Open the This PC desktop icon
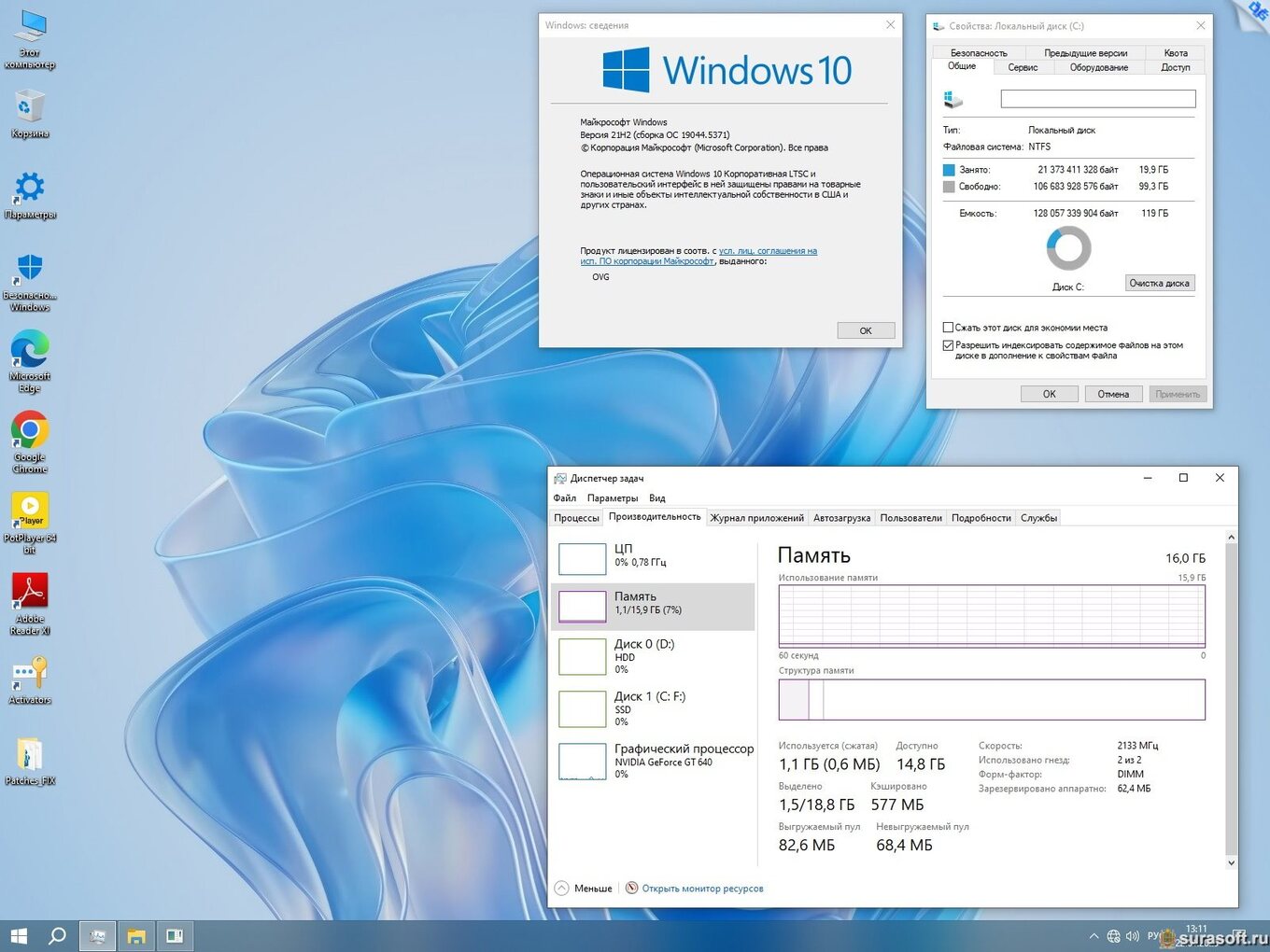Screen dimensions: 1270x952 pyautogui.click(x=30, y=40)
